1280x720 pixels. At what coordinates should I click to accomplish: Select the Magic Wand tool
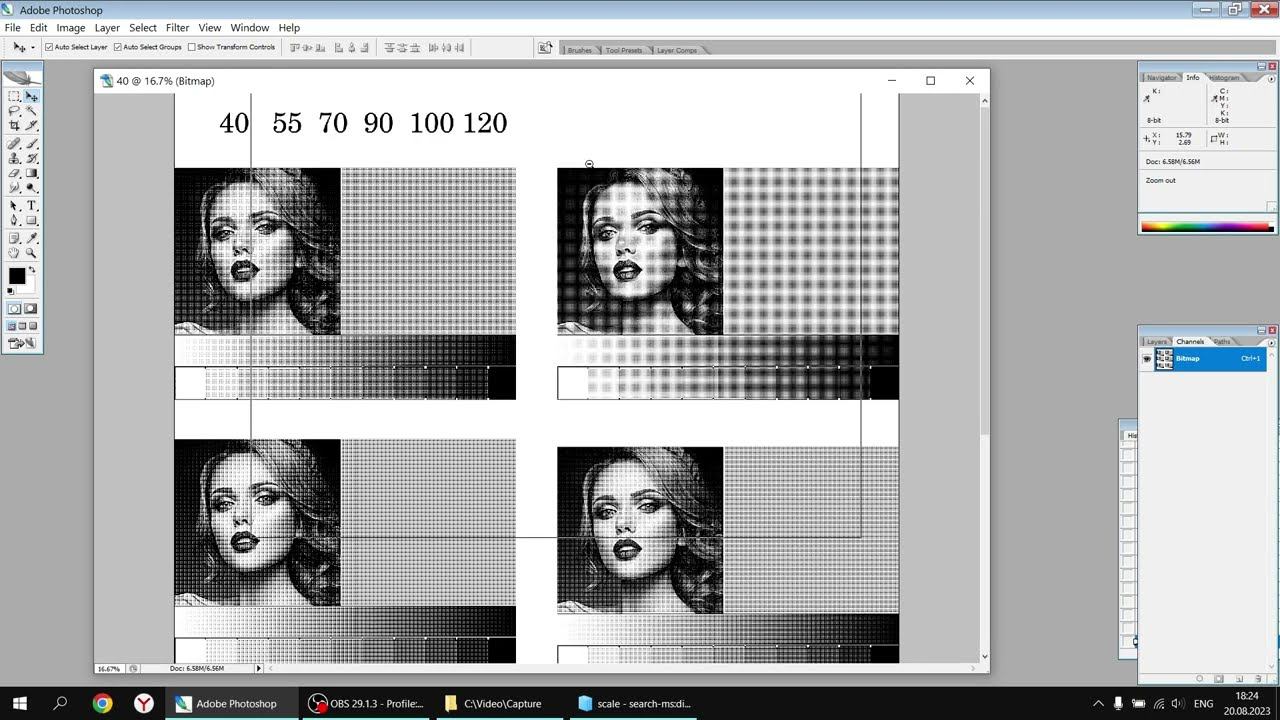[31, 110]
